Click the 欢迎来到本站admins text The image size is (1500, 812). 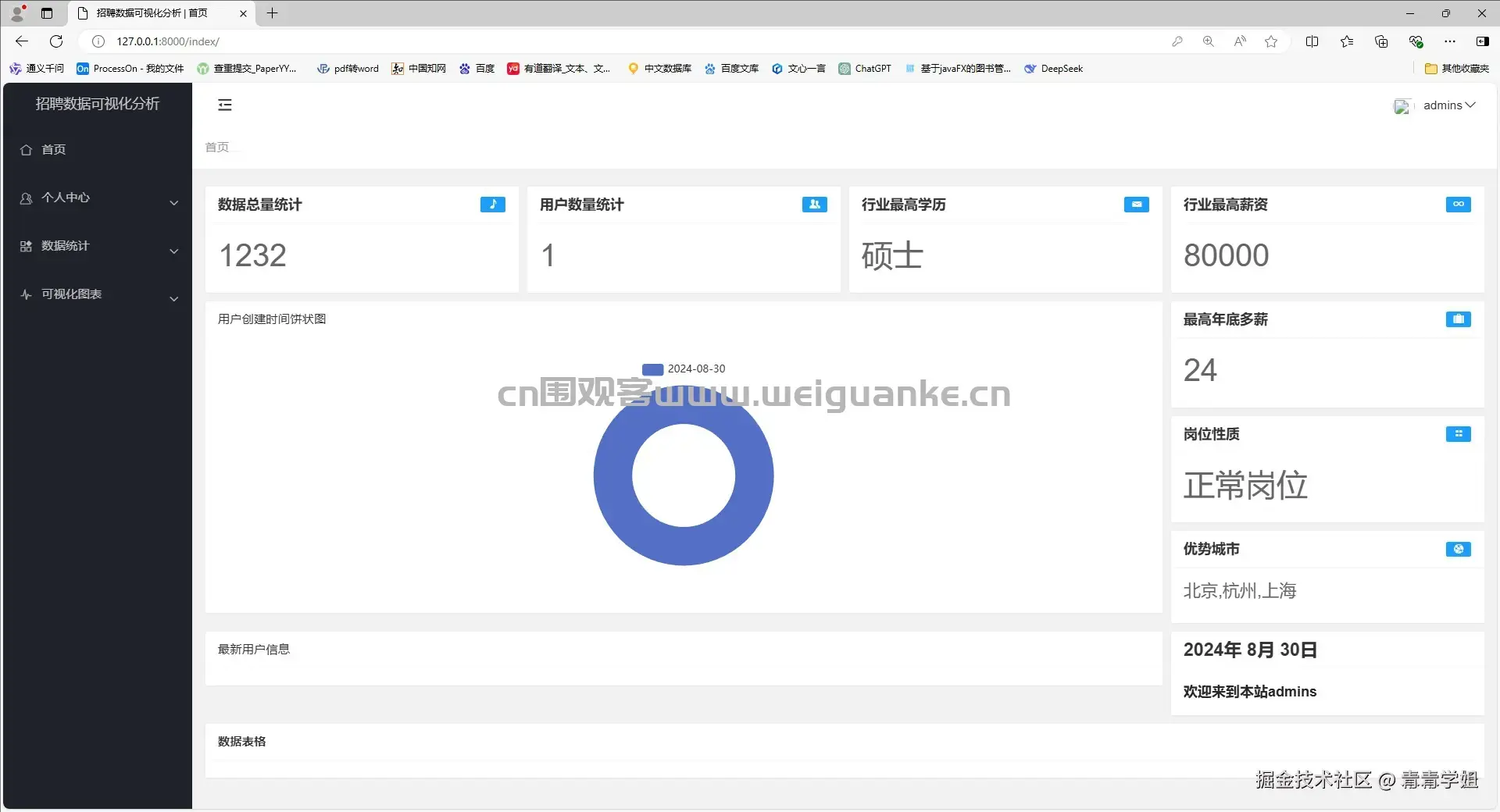click(1249, 692)
